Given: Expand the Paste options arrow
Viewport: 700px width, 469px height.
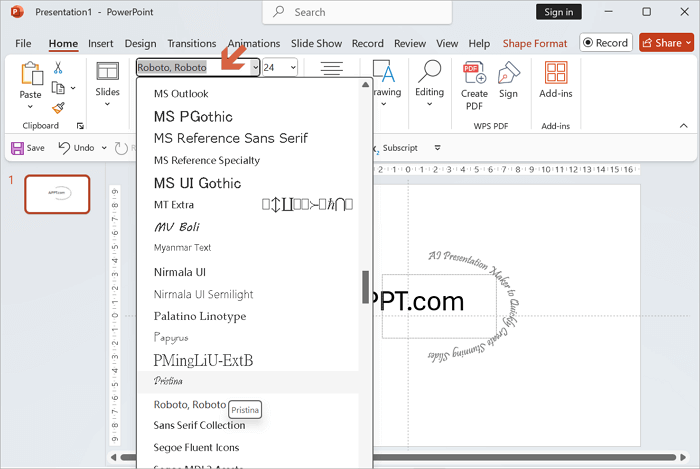Looking at the screenshot, I should 30,107.
